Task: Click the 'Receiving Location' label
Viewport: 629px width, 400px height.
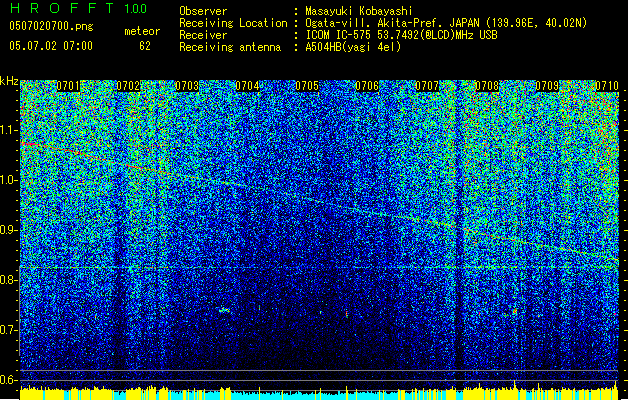Action: coord(233,23)
